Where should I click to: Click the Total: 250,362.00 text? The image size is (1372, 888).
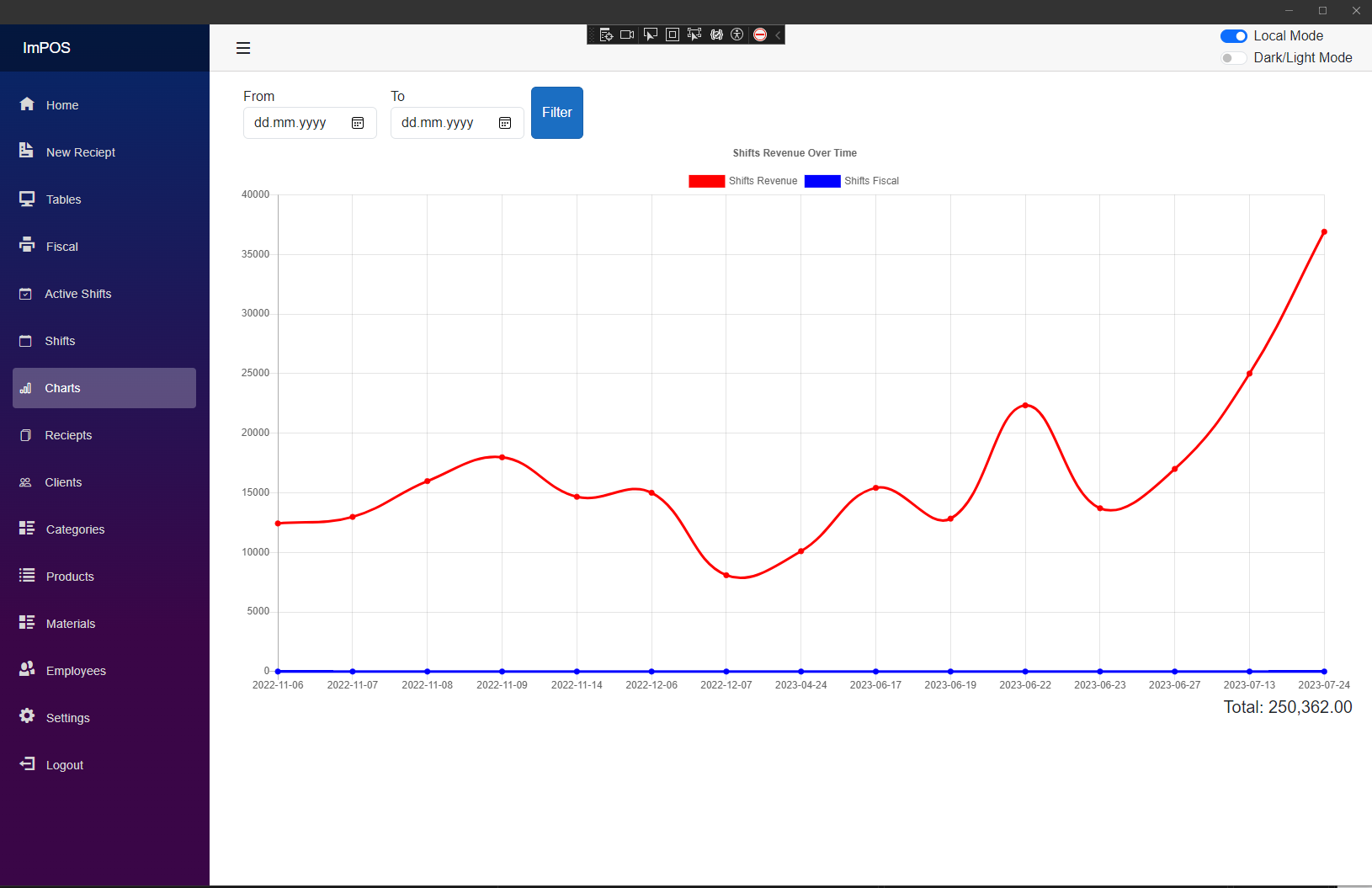click(1288, 707)
